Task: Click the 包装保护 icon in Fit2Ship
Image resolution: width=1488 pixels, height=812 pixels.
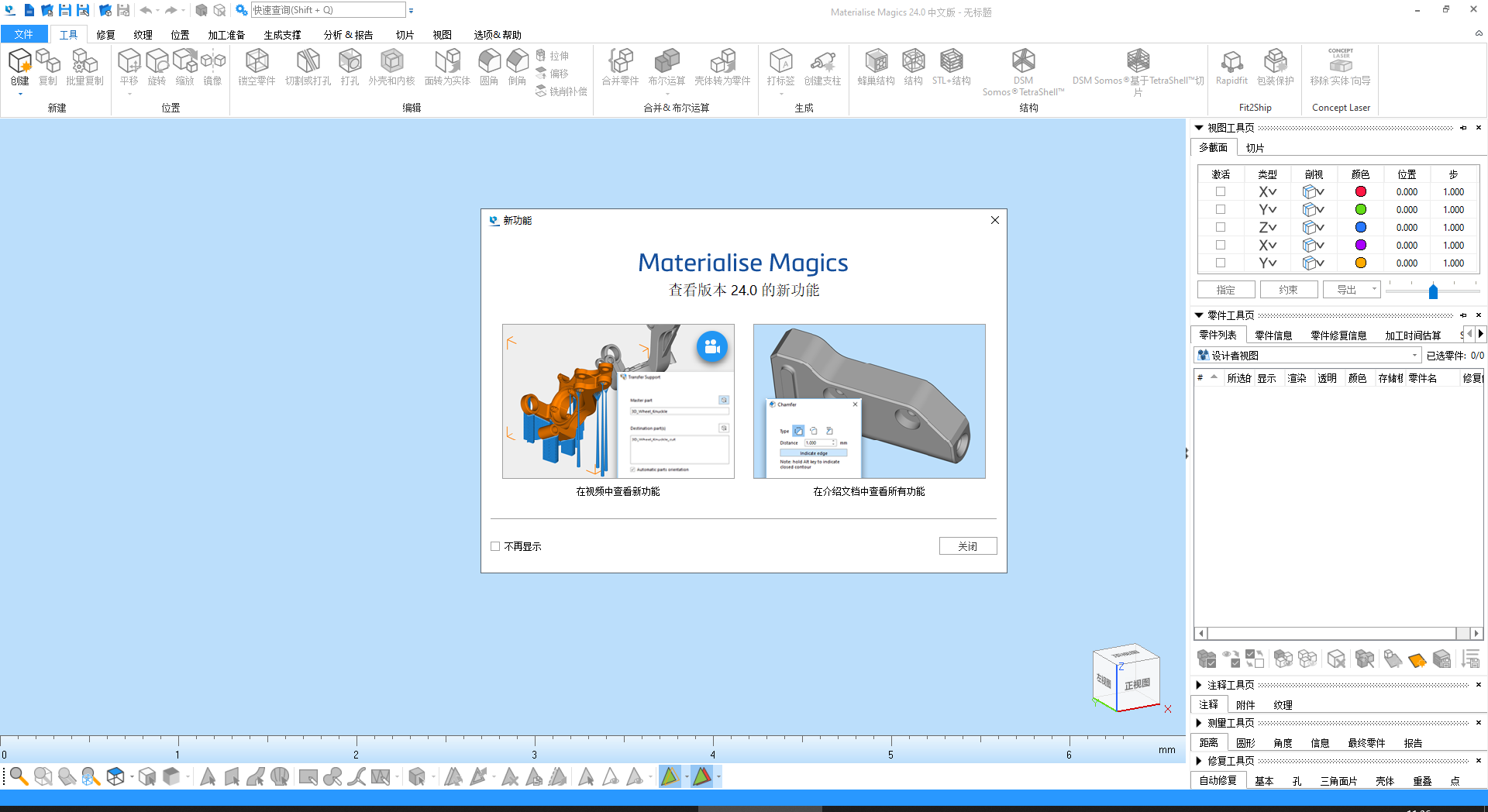Action: (1275, 62)
